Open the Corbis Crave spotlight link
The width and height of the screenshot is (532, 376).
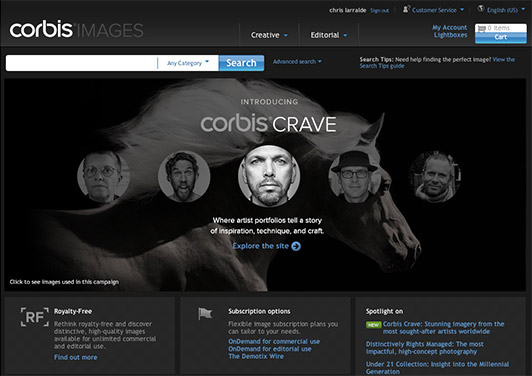pos(443,327)
